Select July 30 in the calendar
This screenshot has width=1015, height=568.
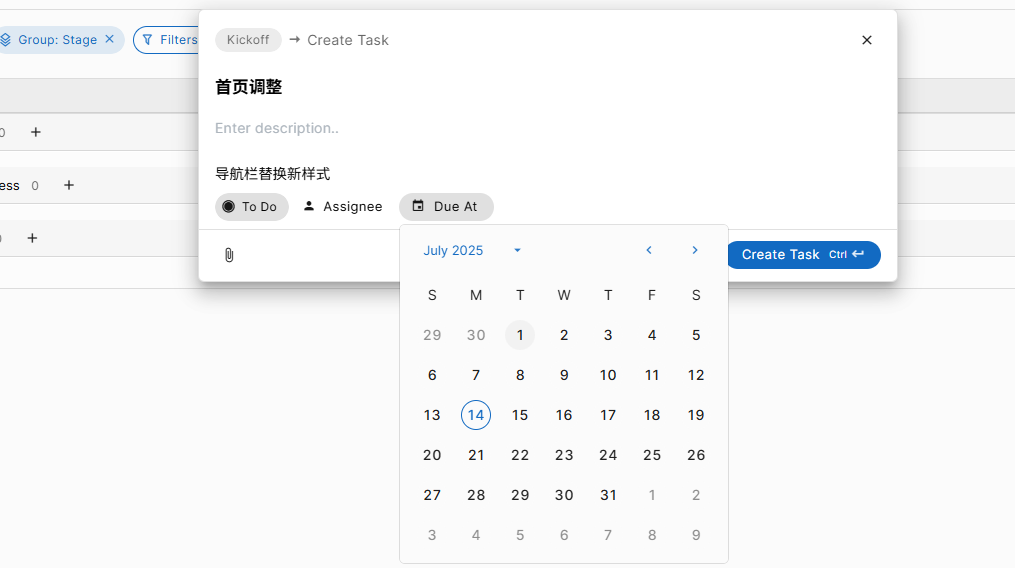coord(564,495)
